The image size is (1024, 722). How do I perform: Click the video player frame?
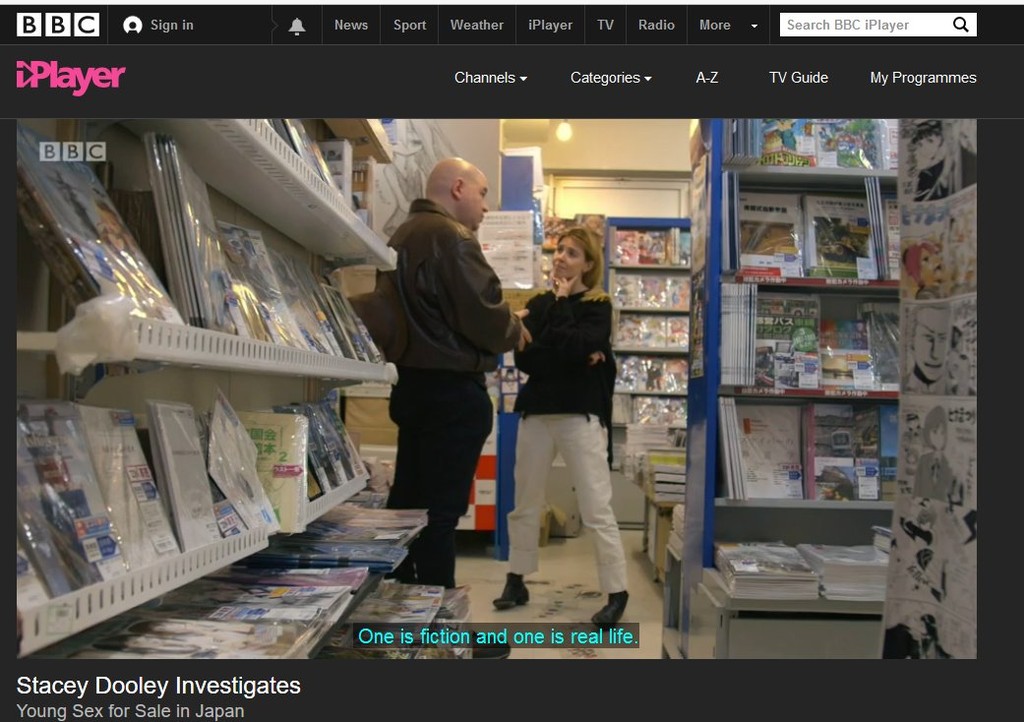tap(496, 388)
